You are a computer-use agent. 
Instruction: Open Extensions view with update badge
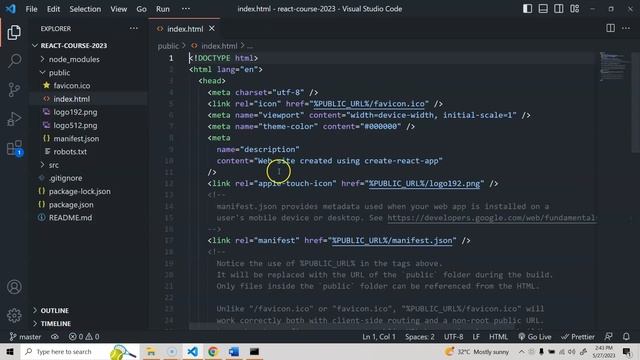pyautogui.click(x=14, y=148)
